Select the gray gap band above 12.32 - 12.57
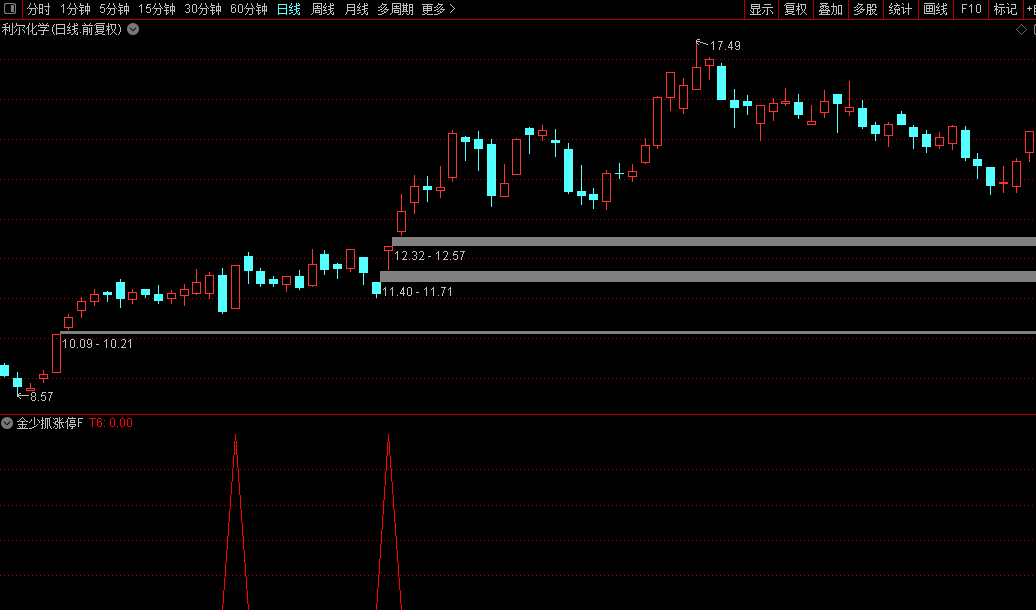Screen dimensions: 1036x610 point(714,242)
